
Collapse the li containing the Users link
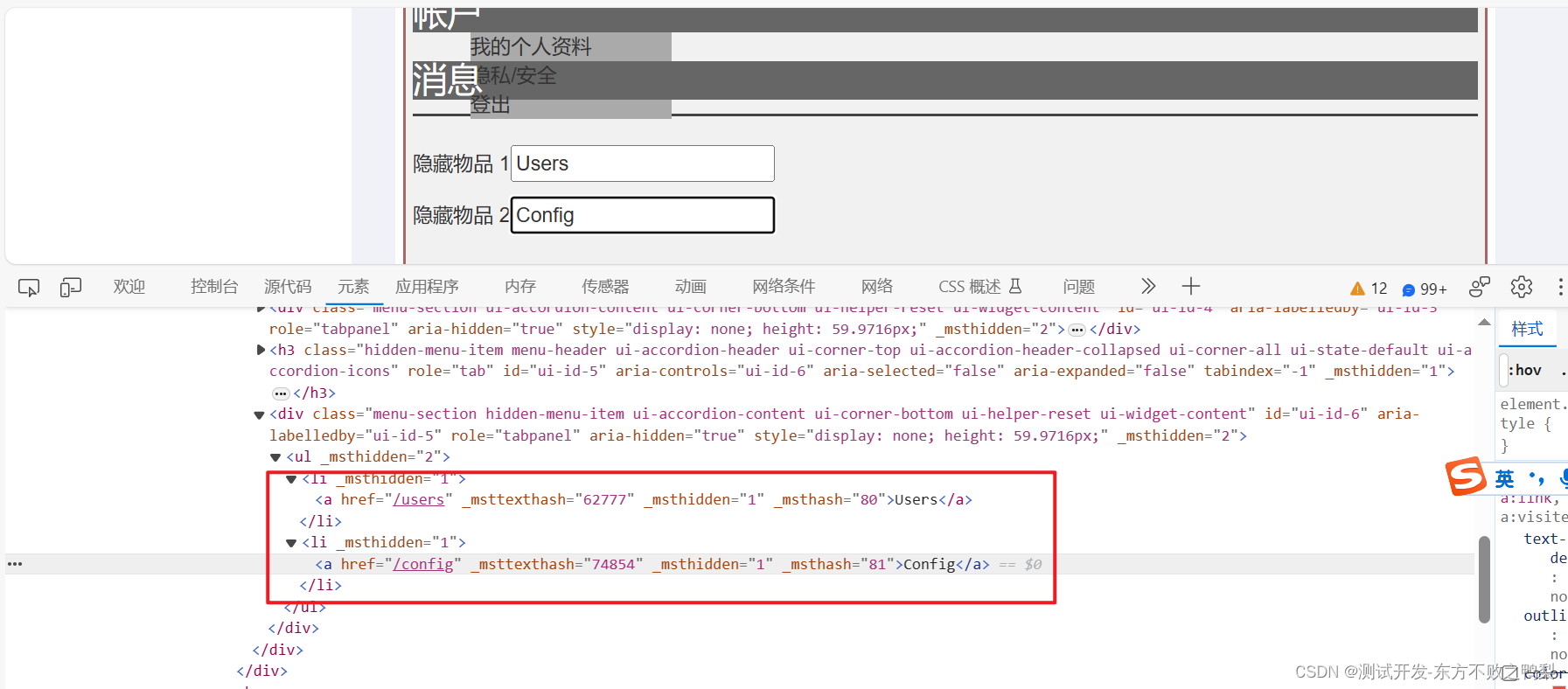[x=291, y=479]
